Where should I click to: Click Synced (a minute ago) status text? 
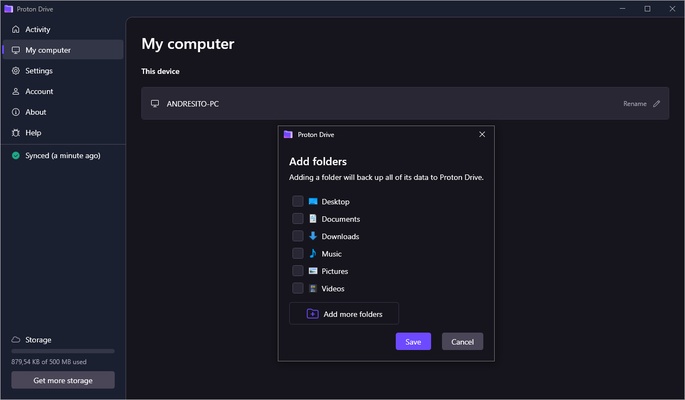coord(63,155)
